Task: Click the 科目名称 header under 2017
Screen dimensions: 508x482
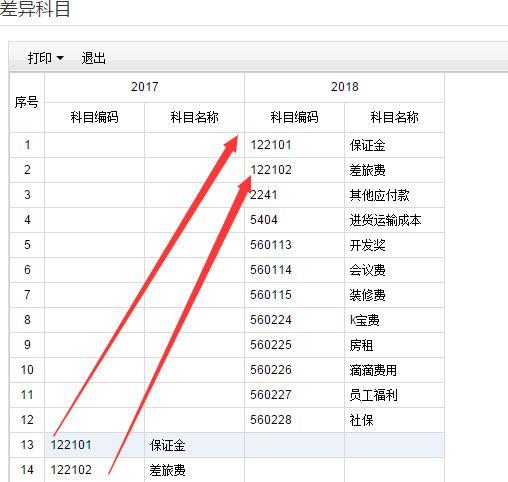Action: 194,117
